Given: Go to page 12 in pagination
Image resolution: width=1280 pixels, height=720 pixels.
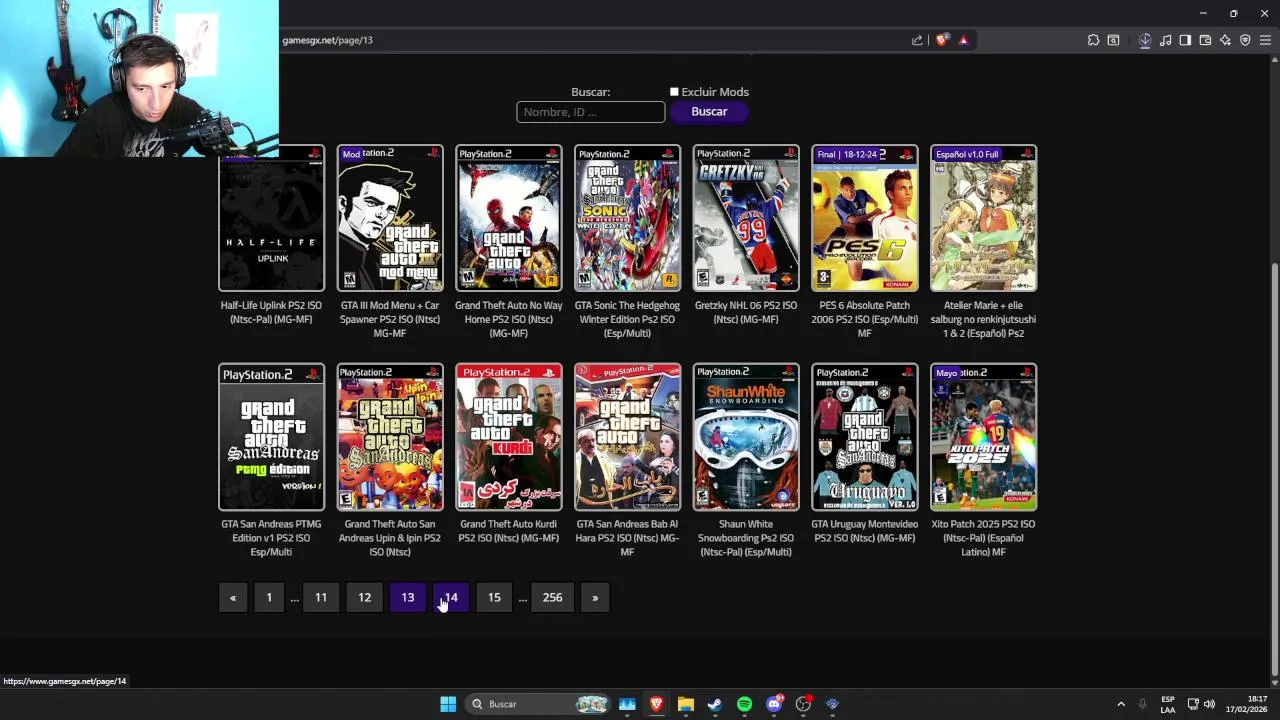Looking at the screenshot, I should [x=364, y=597].
